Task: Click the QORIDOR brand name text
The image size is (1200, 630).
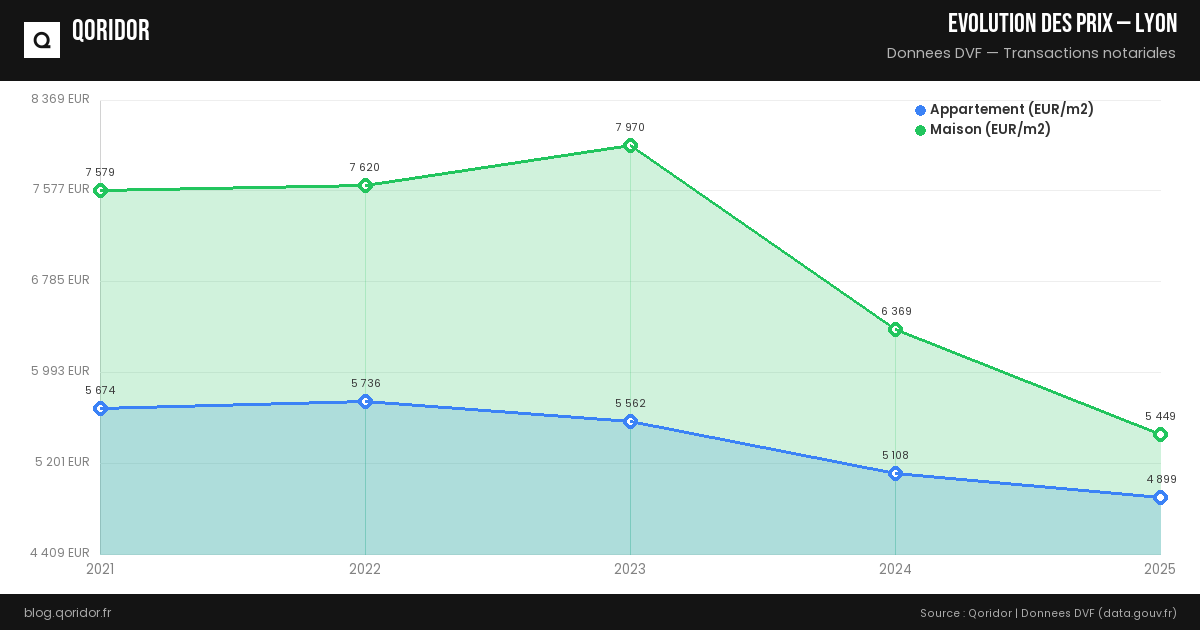Action: [x=111, y=31]
